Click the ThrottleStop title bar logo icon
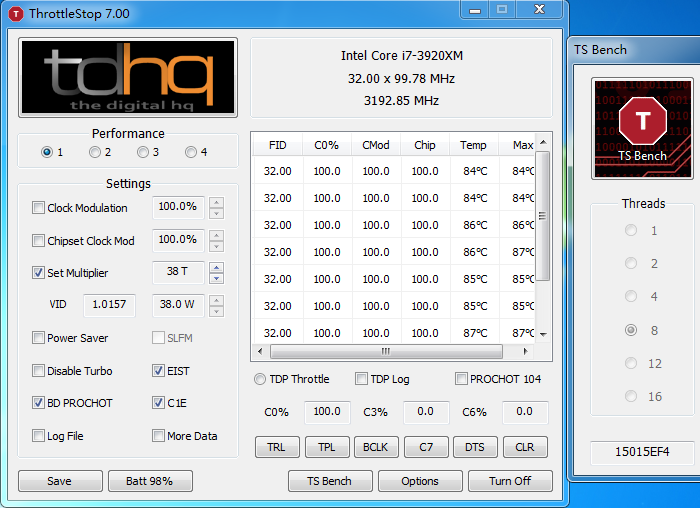700x508 pixels. [x=16, y=14]
